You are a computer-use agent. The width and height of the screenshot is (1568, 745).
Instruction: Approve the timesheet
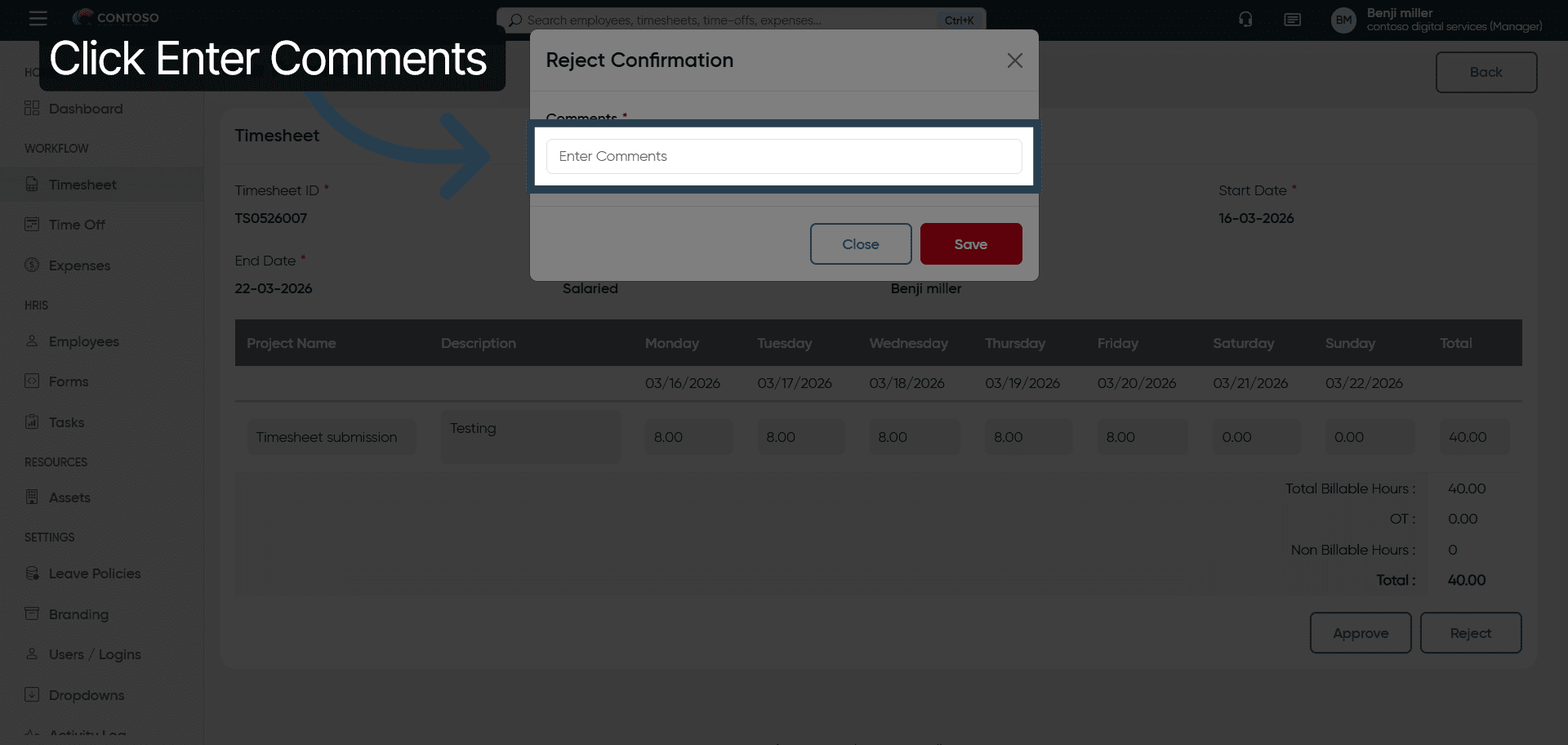1360,633
